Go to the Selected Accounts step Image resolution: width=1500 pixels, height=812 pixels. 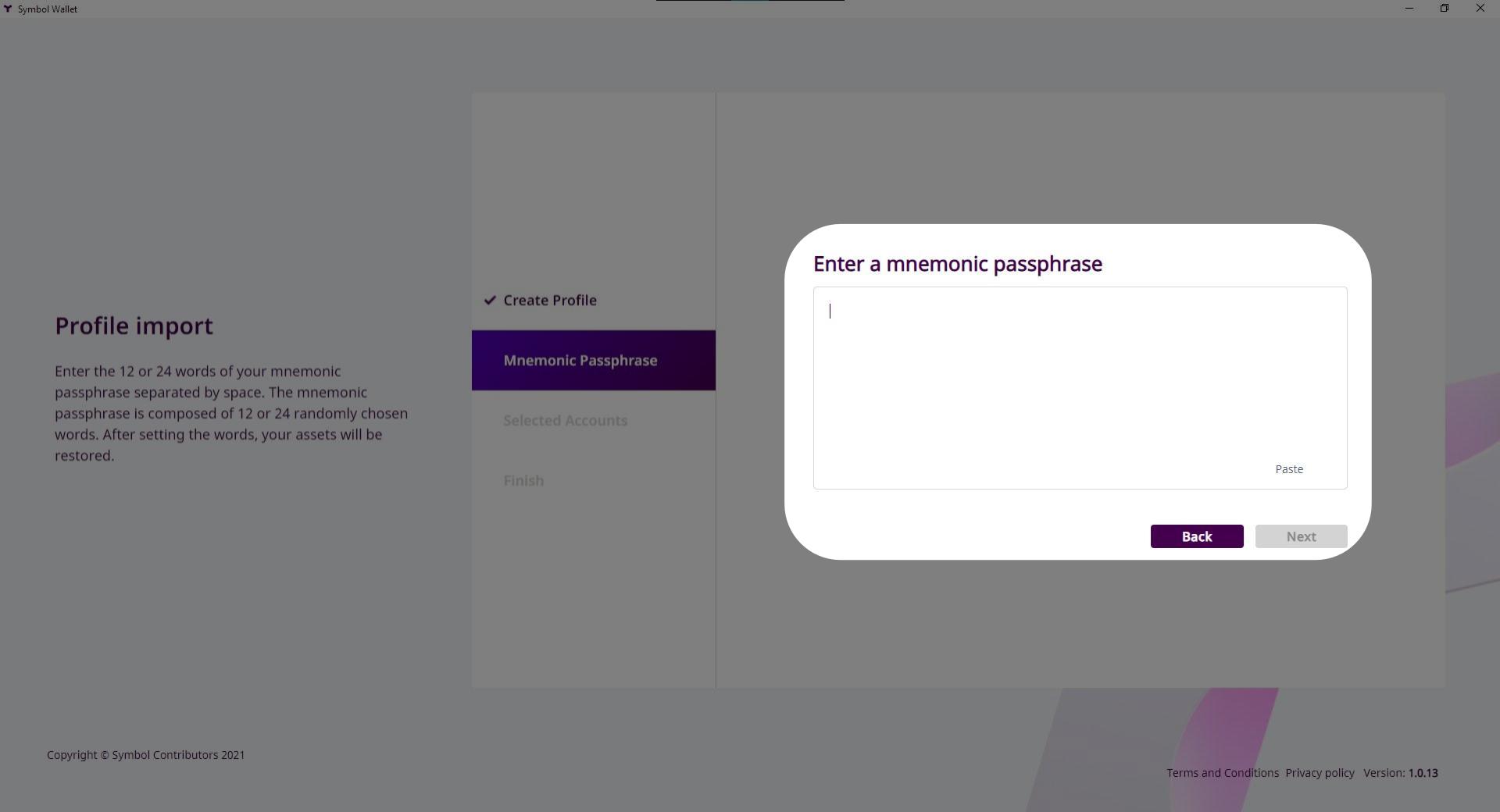click(x=565, y=421)
